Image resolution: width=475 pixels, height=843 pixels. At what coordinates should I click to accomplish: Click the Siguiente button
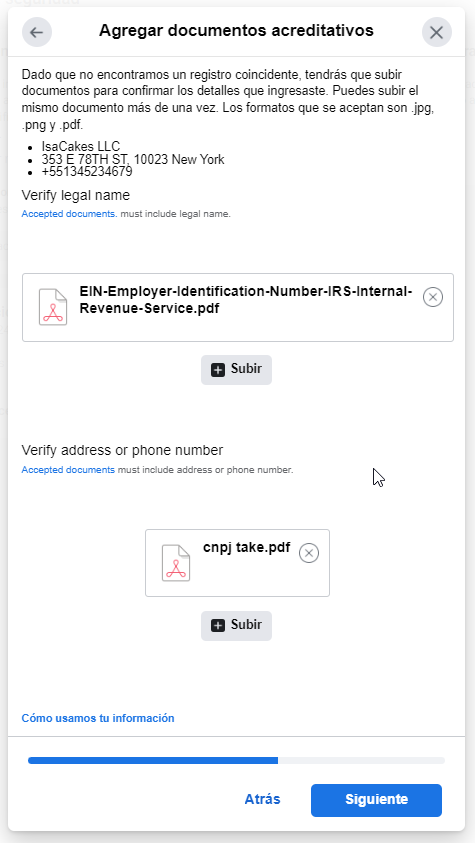[x=376, y=800]
